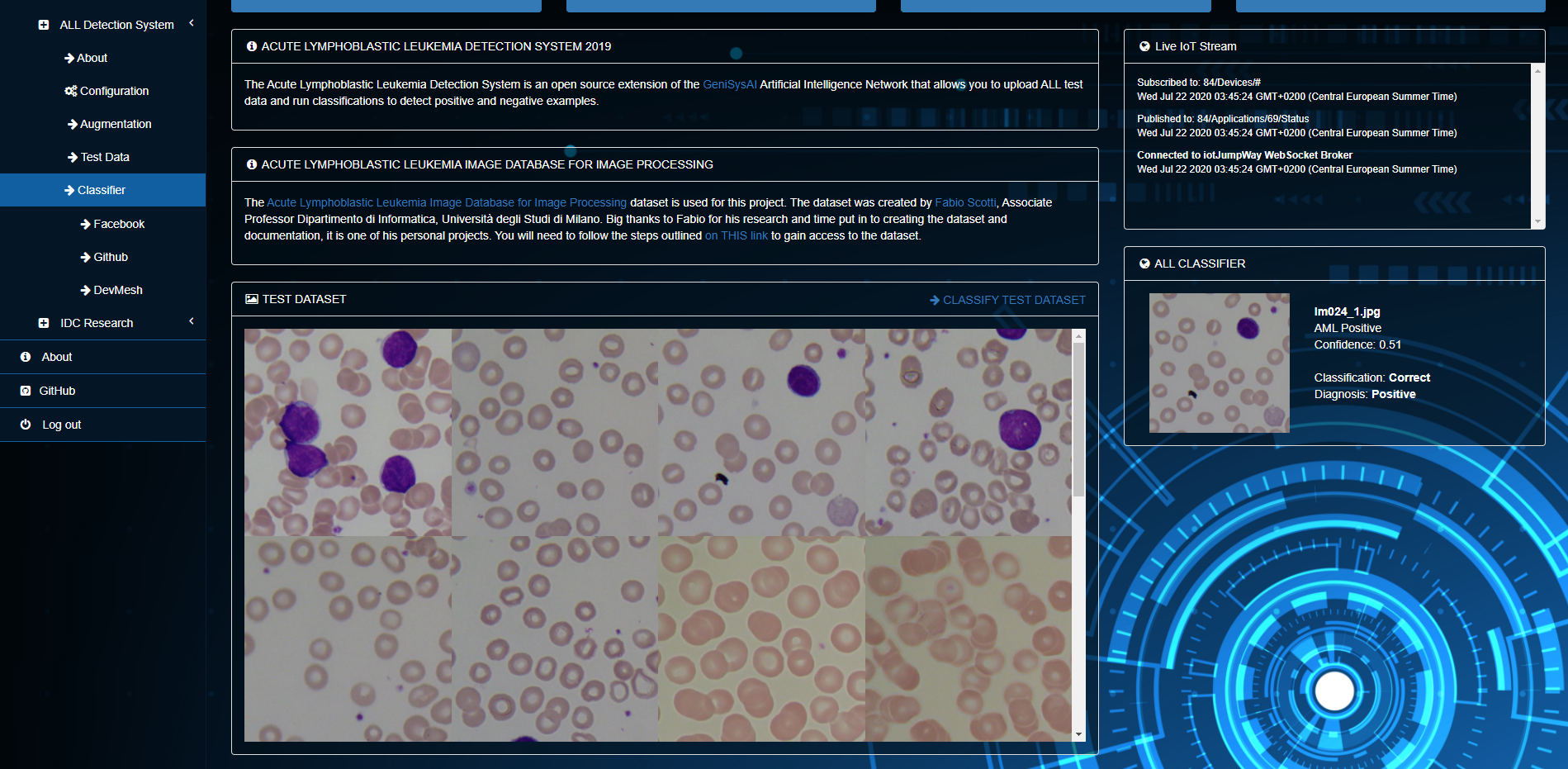Open the About item under ALL Detection System
Viewport: 1568px width, 769px height.
(x=92, y=58)
